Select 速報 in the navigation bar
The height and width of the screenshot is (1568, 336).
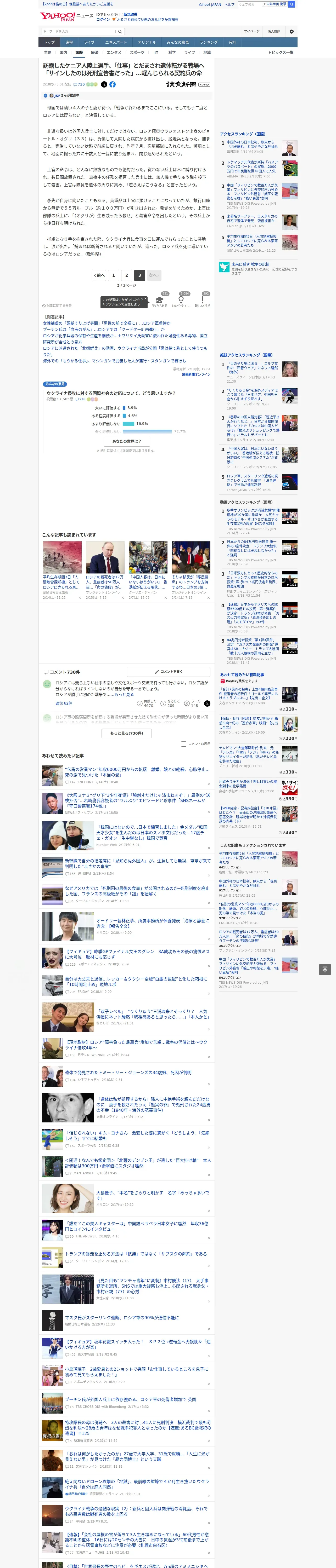coord(69,42)
